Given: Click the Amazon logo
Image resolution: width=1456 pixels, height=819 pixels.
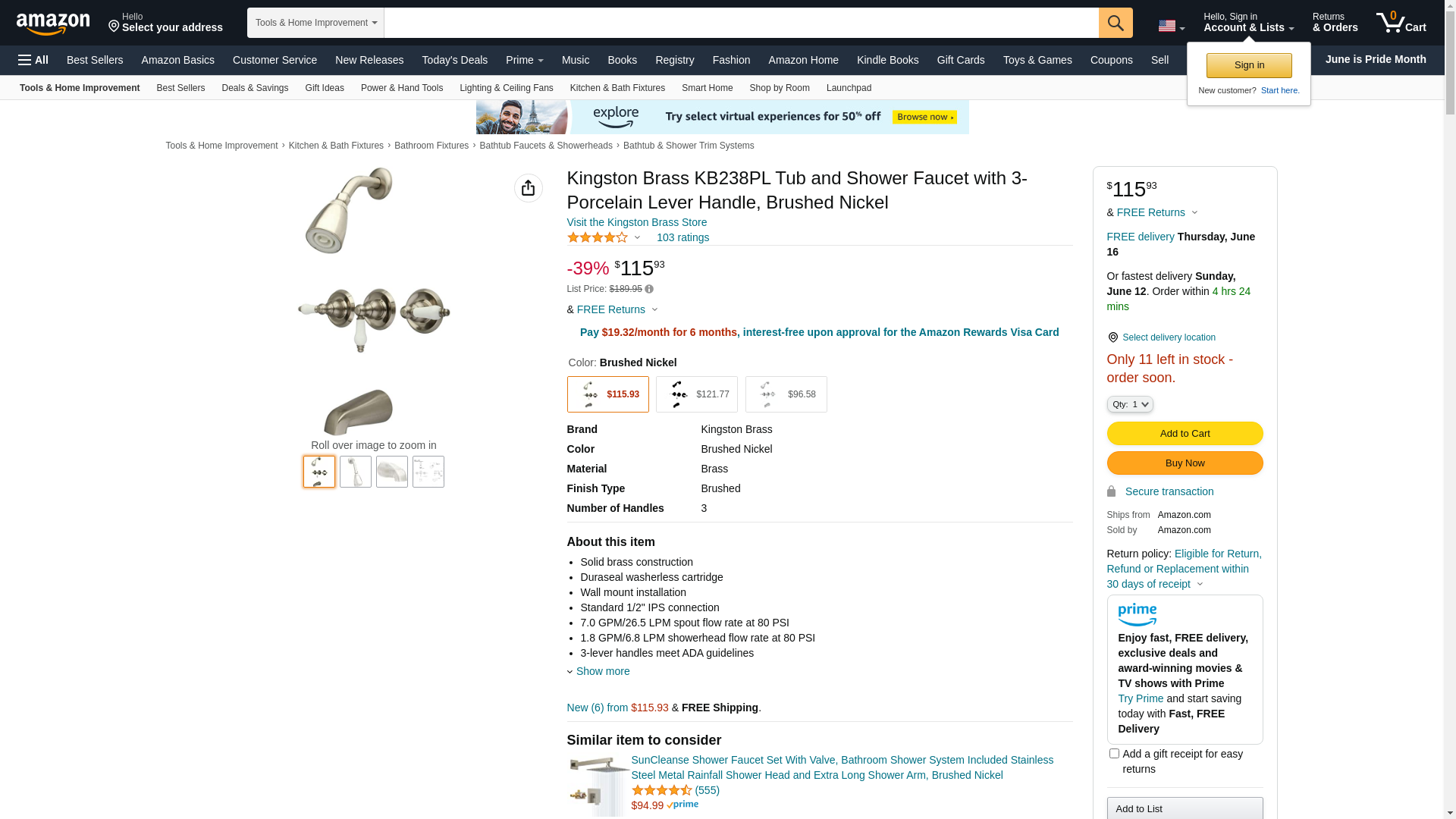Looking at the screenshot, I should [x=53, y=24].
